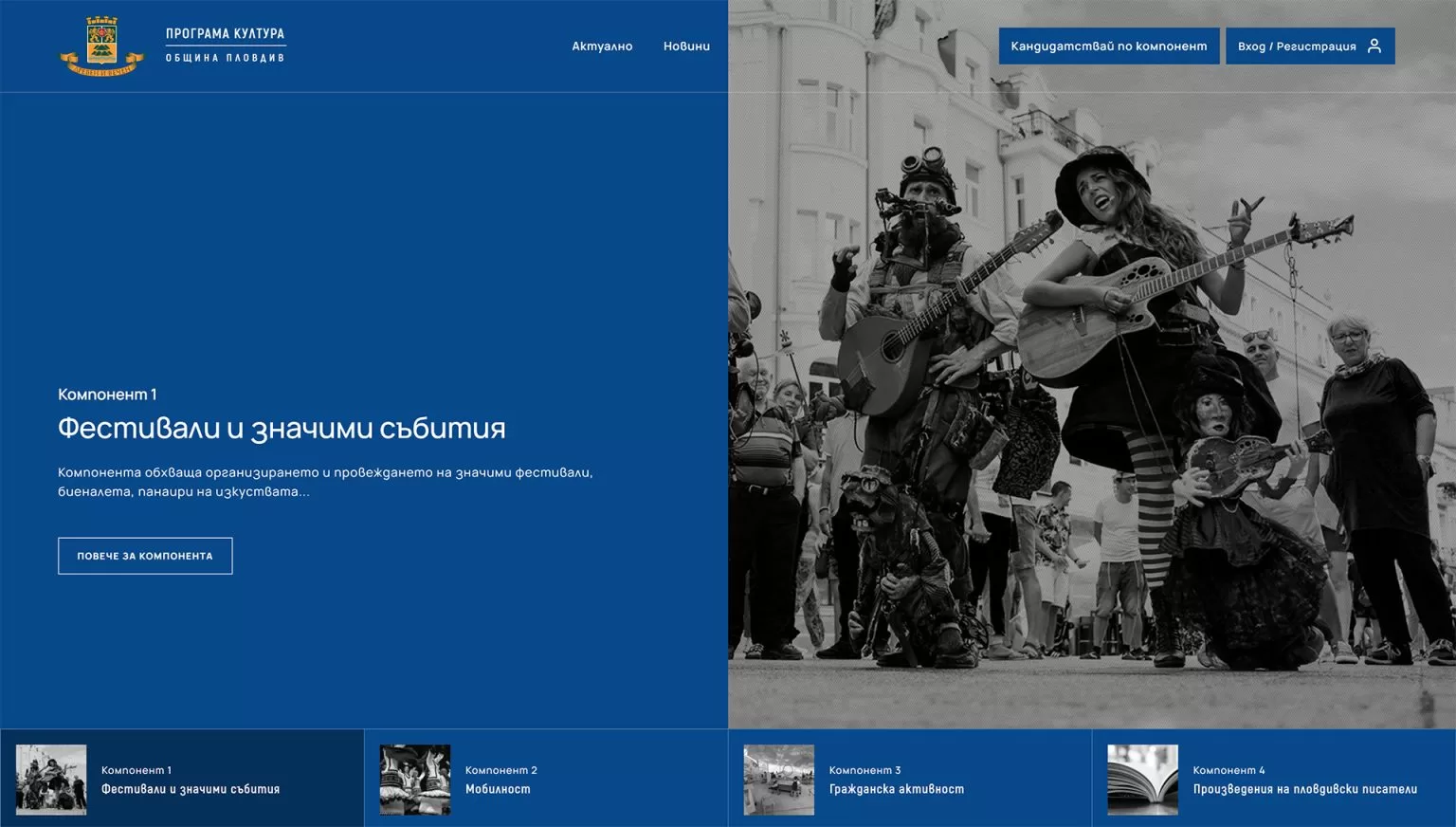The image size is (1456, 827).
Task: Open the Новини menu item
Action: click(686, 46)
